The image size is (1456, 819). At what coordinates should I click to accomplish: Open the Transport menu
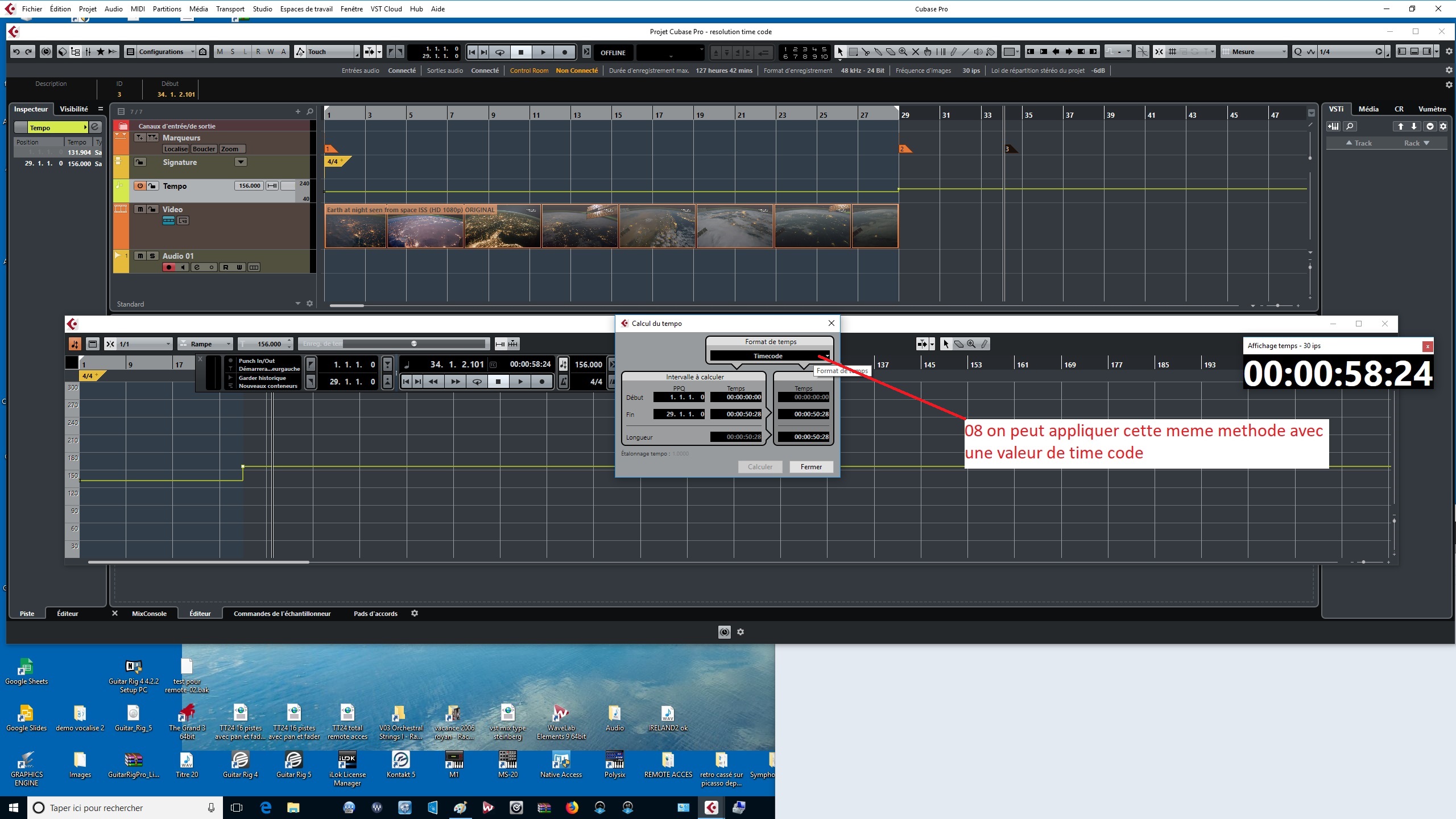230,9
